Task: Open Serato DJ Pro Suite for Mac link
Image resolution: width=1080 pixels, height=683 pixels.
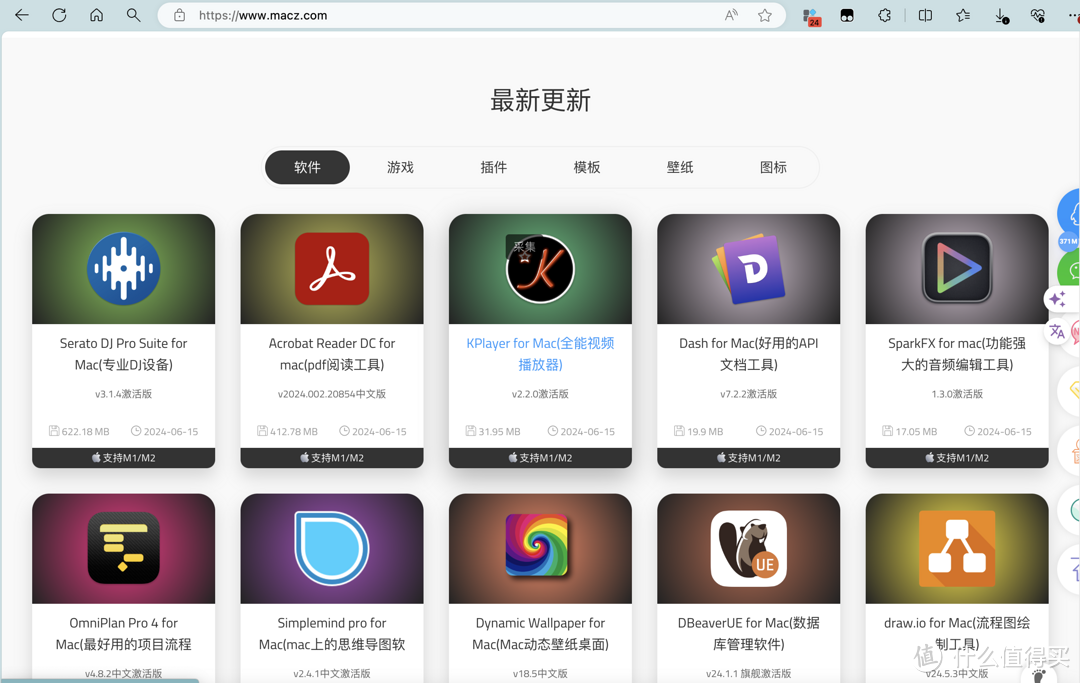Action: (124, 354)
